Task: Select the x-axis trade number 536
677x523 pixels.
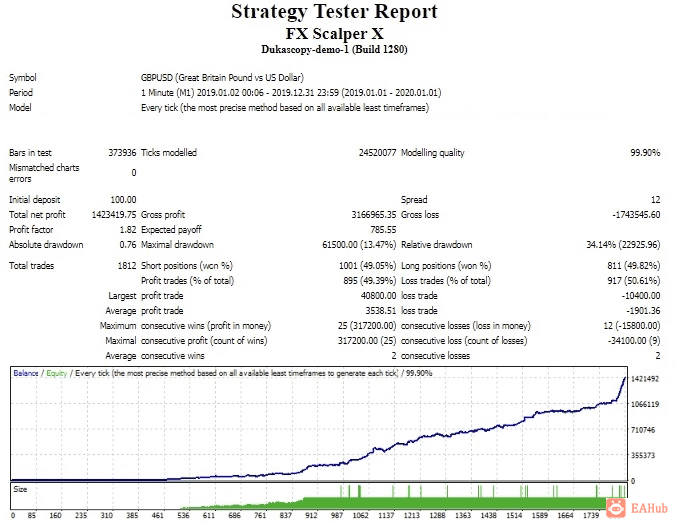Action: 183,515
